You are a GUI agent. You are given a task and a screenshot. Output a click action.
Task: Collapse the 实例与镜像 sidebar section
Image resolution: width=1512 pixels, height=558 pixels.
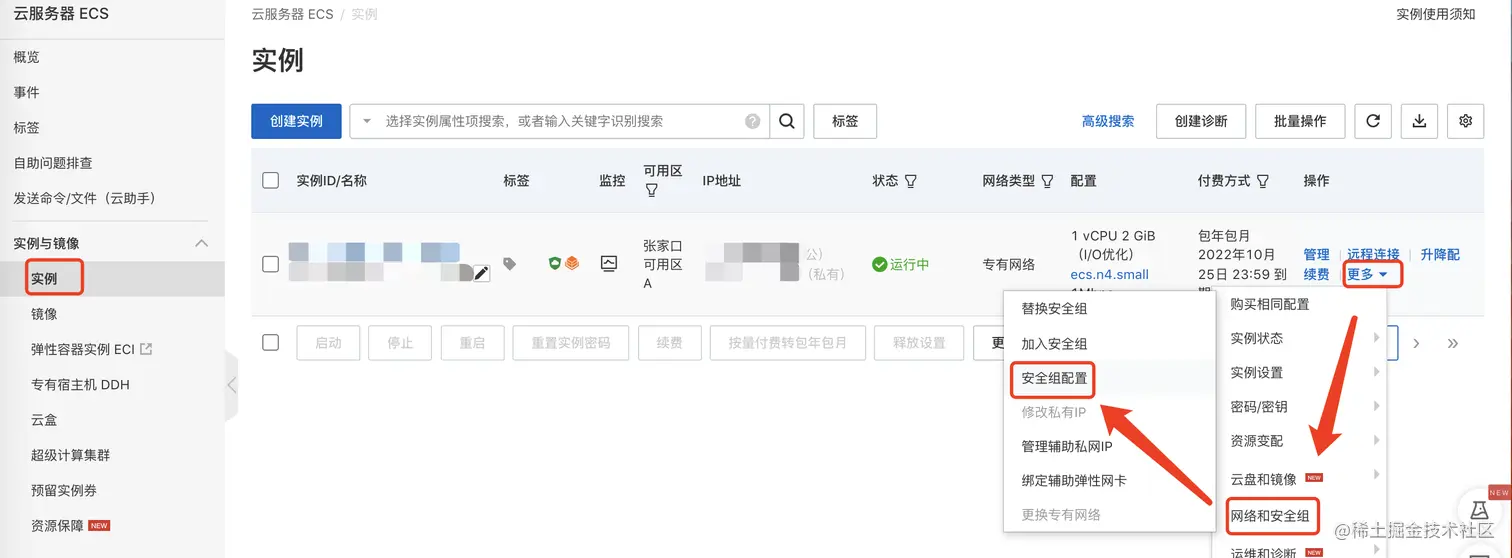click(201, 243)
